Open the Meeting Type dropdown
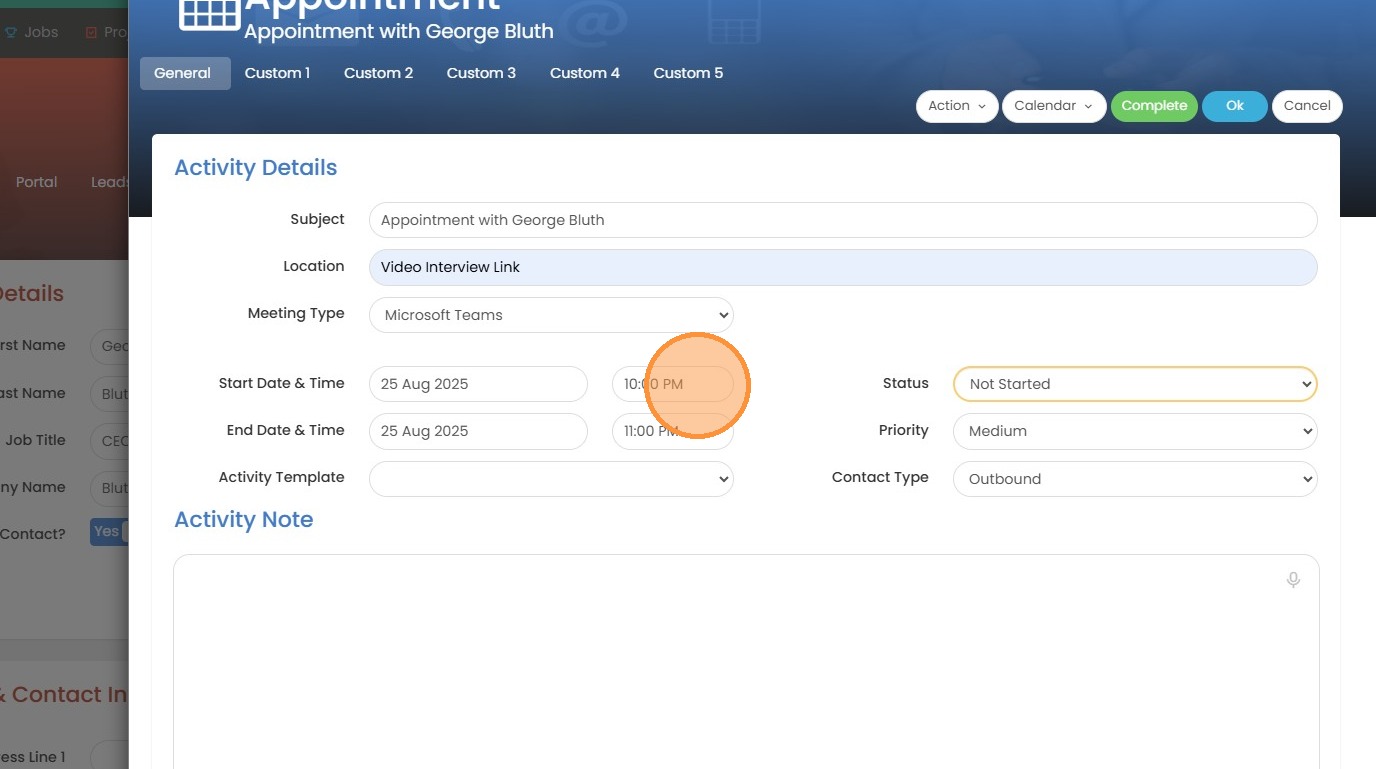Image resolution: width=1376 pixels, height=769 pixels. point(551,315)
